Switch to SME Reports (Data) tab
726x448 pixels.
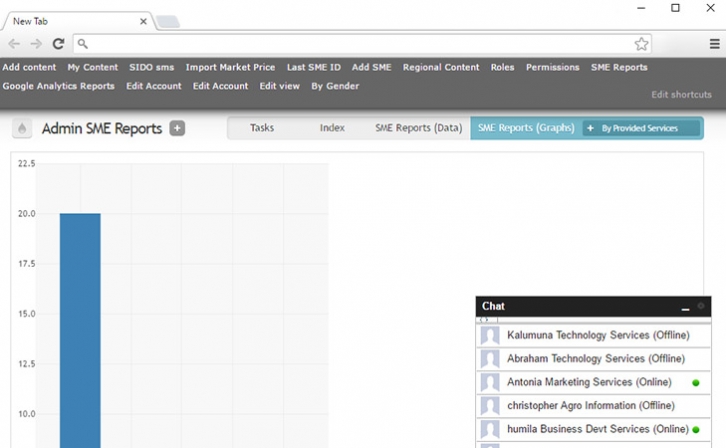pos(419,128)
